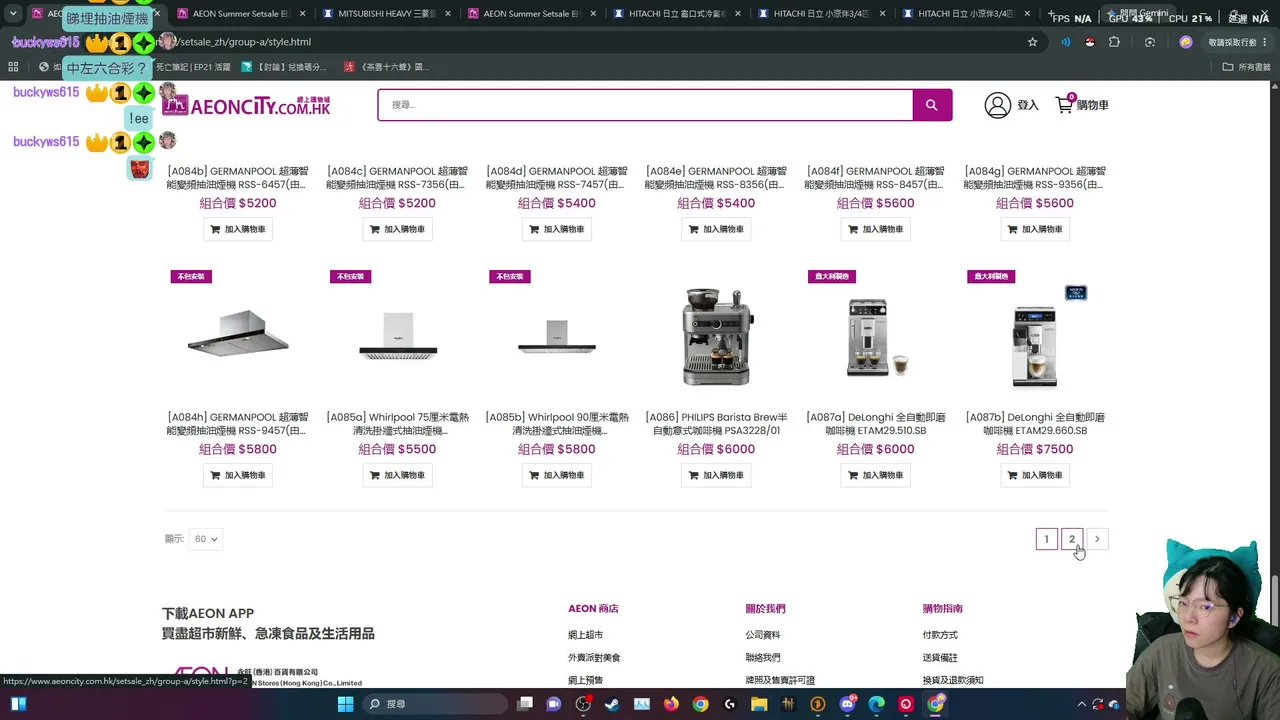Open the Chrome apps grid in bookmarks bar
This screenshot has width=1280, height=720.
pyautogui.click(x=13, y=67)
